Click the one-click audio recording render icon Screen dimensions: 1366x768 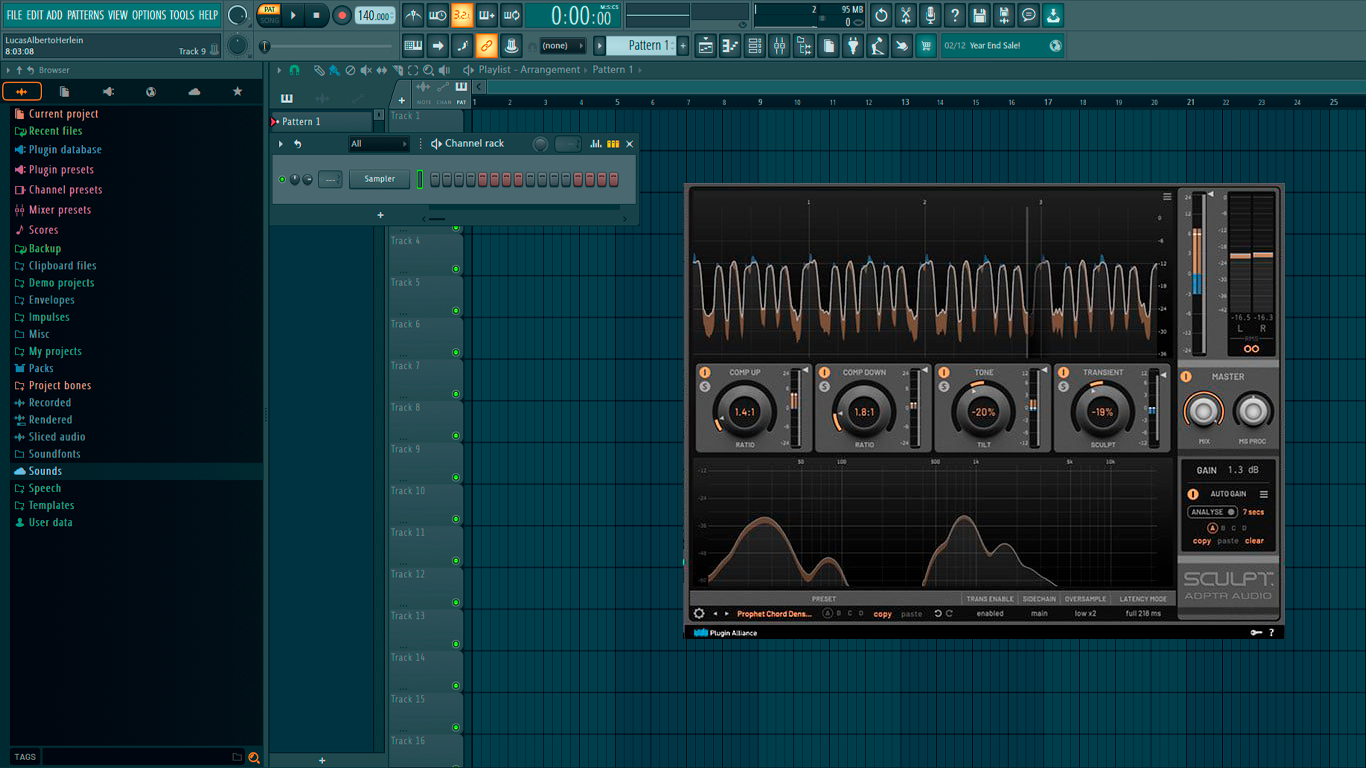tap(1004, 15)
